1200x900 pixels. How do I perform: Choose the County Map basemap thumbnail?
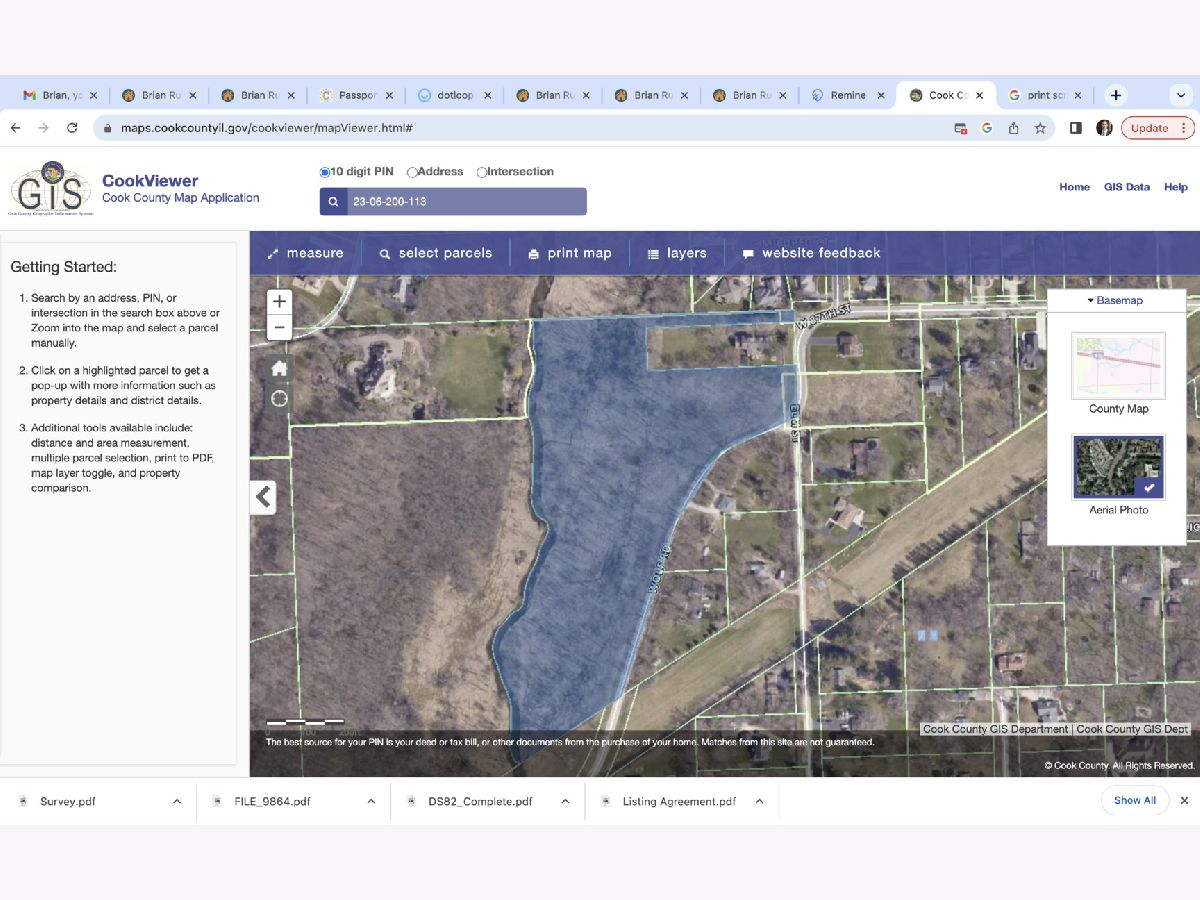1118,366
